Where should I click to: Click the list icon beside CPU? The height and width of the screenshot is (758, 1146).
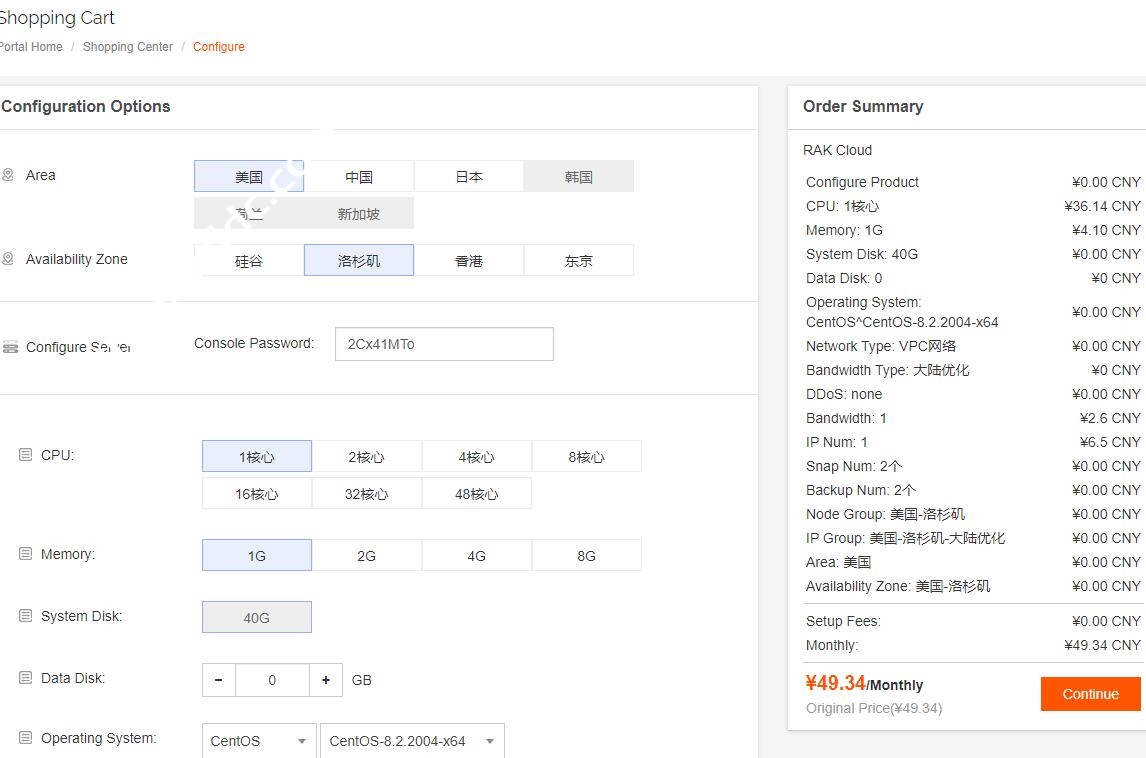(x=26, y=455)
